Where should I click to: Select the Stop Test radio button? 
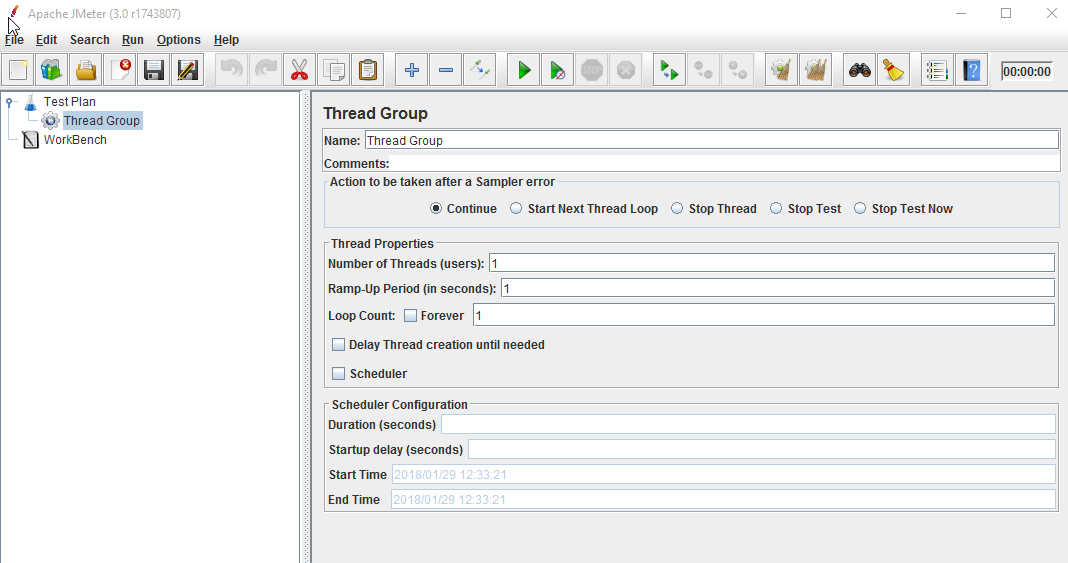click(776, 208)
